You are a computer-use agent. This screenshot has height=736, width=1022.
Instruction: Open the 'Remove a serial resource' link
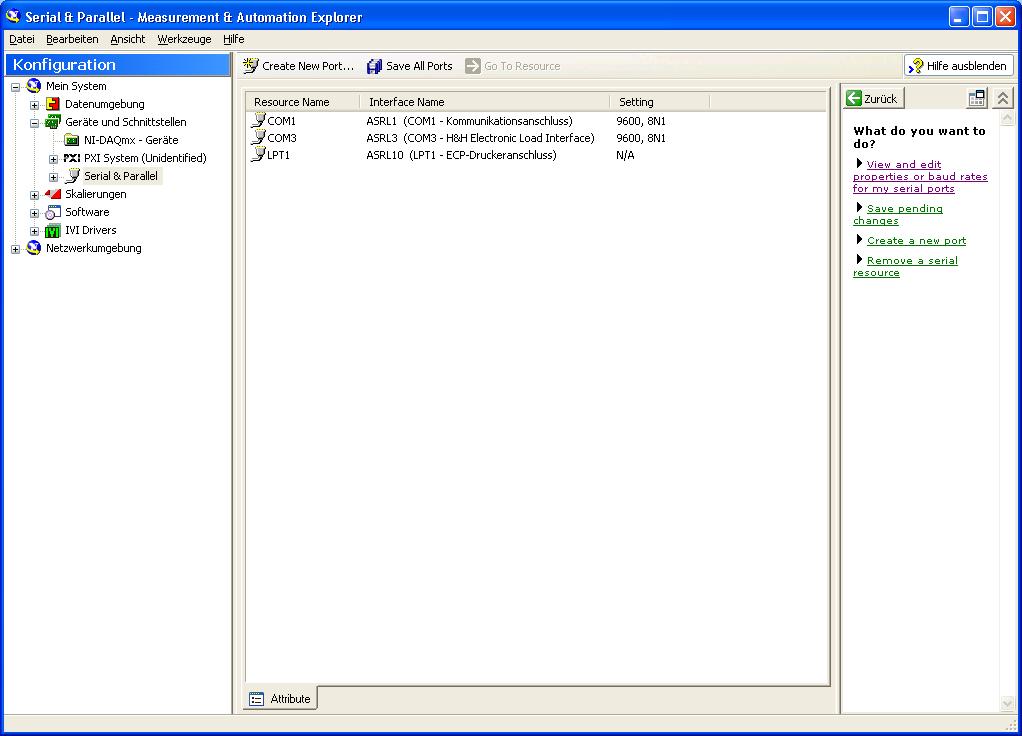[x=905, y=267]
